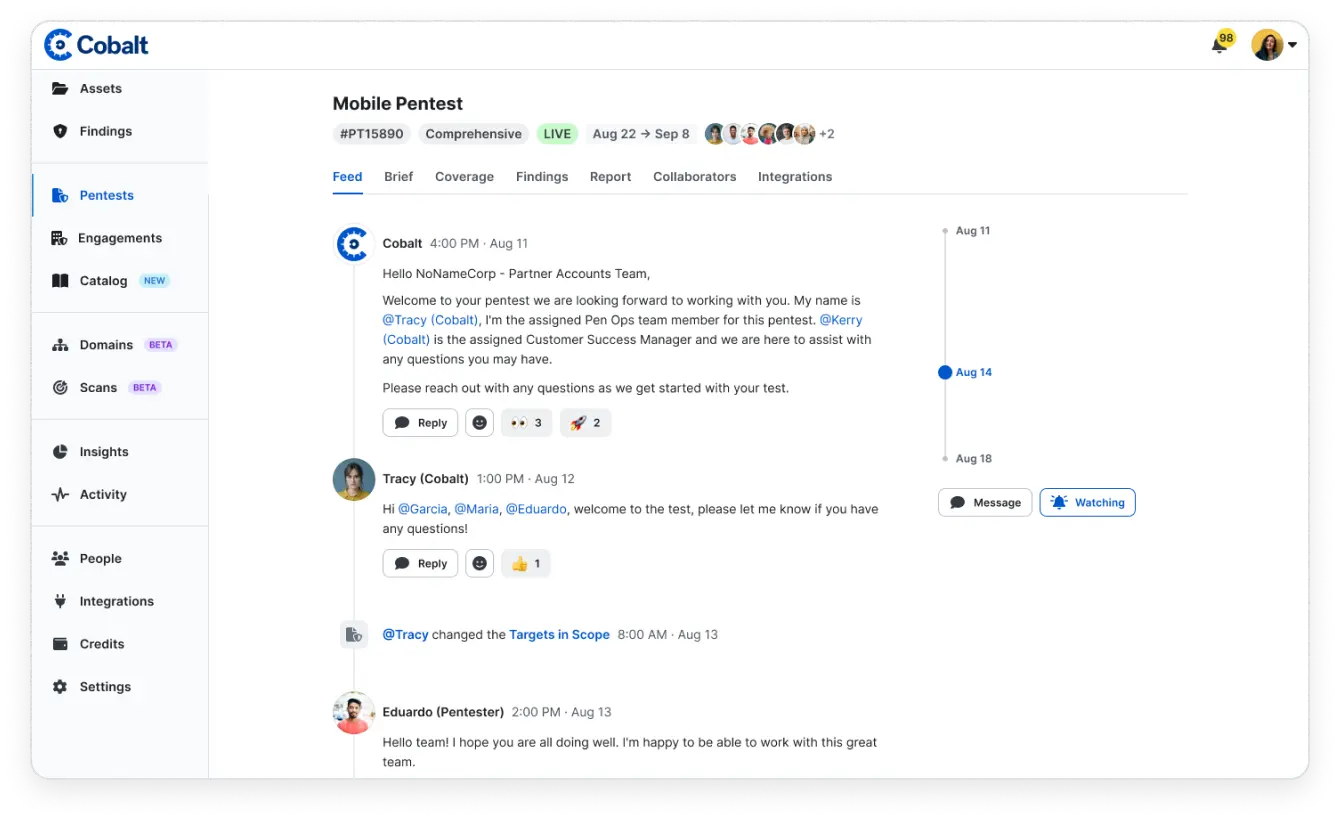The height and width of the screenshot is (820, 1340).
Task: Show the +2 additional collaborators
Action: coord(827,134)
